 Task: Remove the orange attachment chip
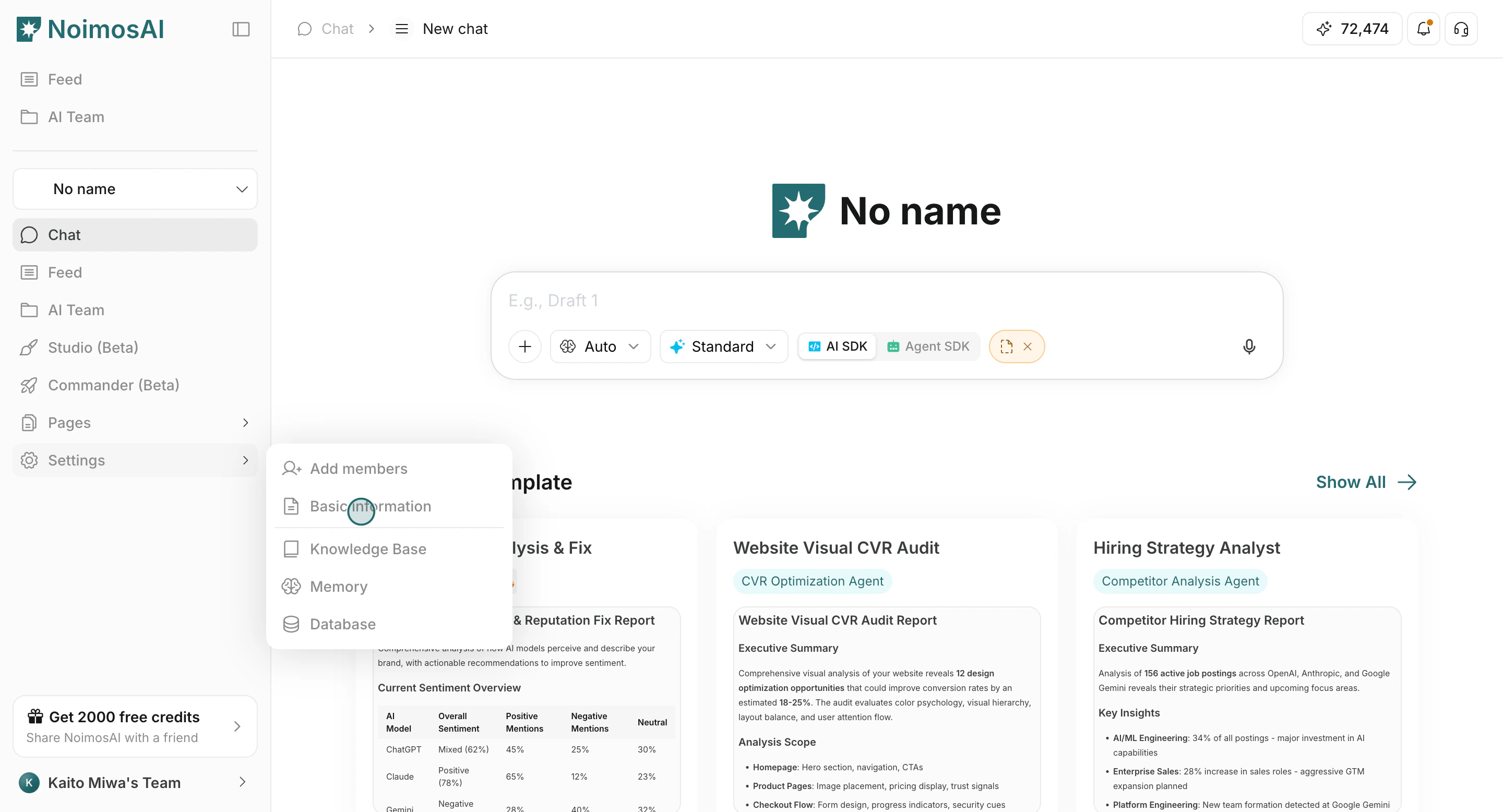point(1027,347)
